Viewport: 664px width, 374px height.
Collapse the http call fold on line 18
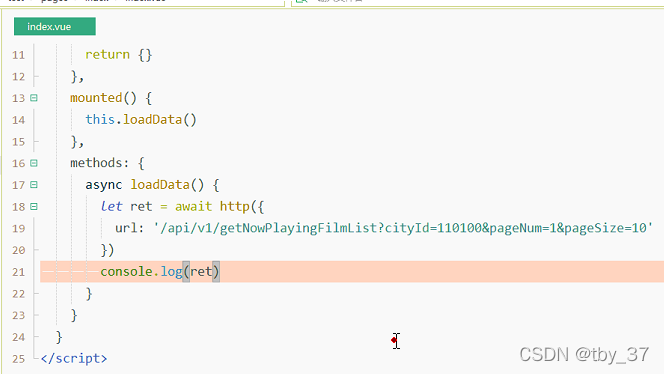[34, 207]
